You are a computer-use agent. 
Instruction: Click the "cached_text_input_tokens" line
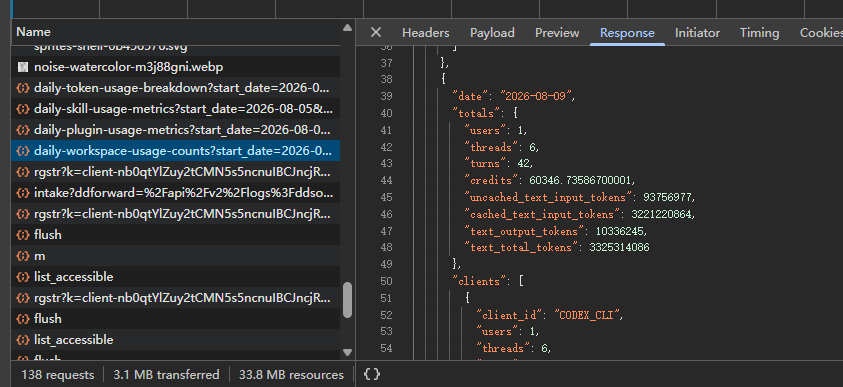coord(580,214)
